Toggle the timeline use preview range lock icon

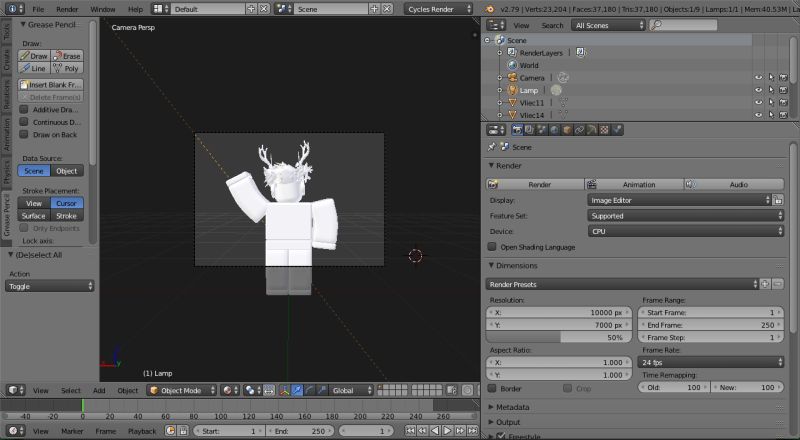coord(183,431)
